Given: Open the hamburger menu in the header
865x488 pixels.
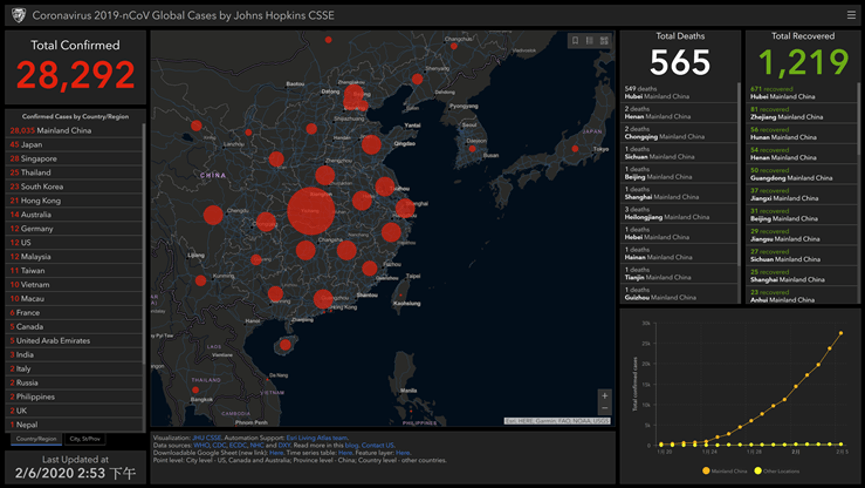Looking at the screenshot, I should pos(851,15).
